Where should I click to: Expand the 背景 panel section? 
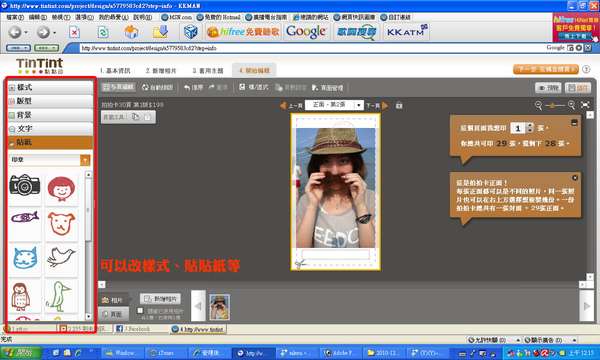coord(50,115)
